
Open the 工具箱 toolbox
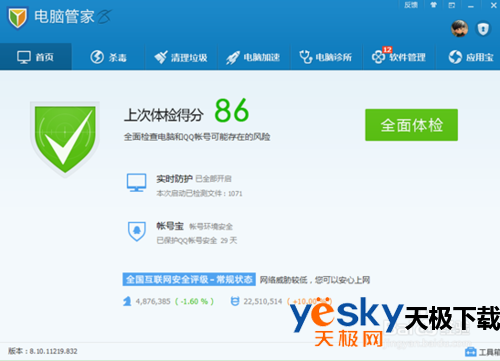click(482, 352)
